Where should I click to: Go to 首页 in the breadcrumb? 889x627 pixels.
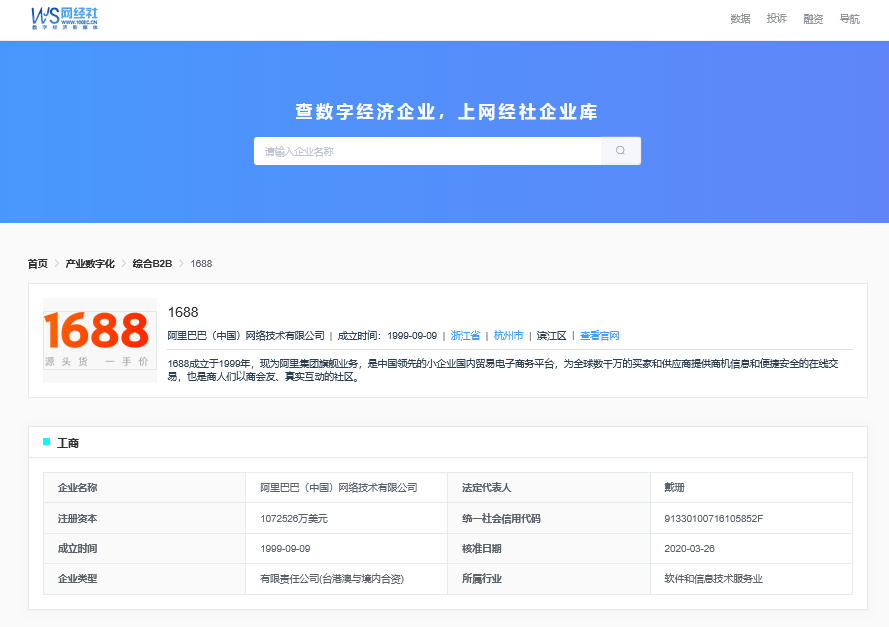38,263
